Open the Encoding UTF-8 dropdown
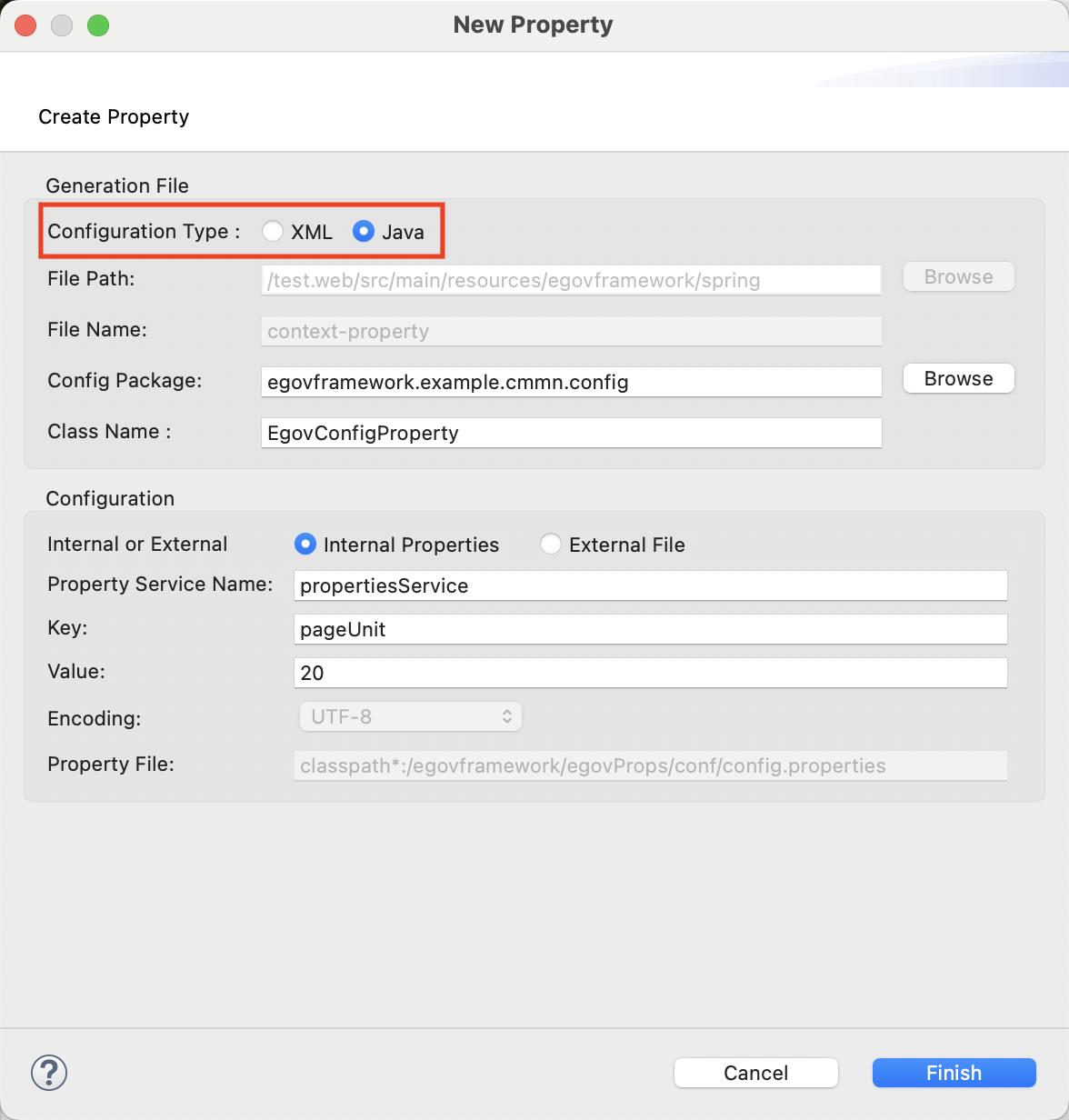Screen dimensions: 1069x1120 coord(411,717)
